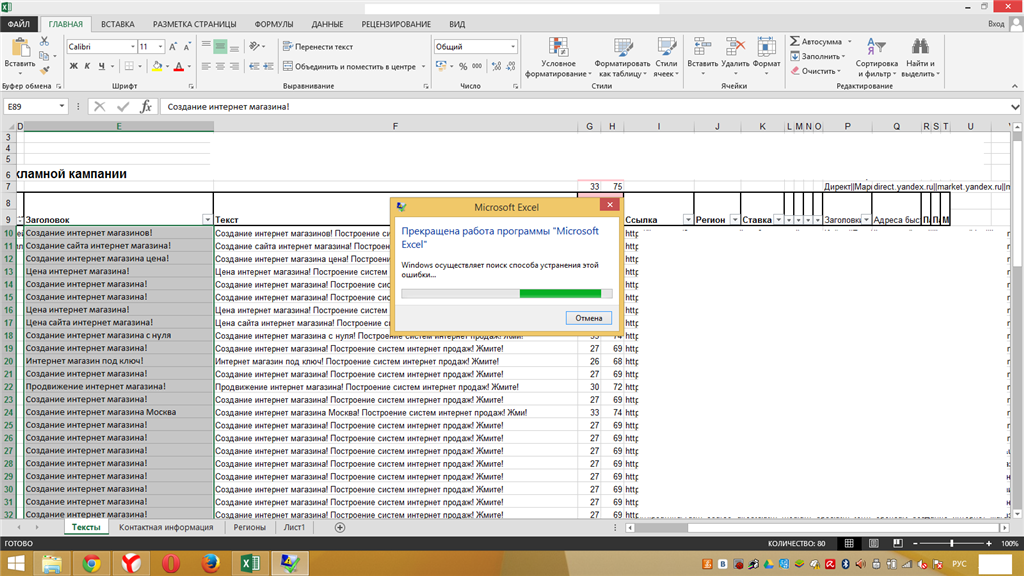Viewport: 1024px width, 576px height.
Task: Click the text orientation icon
Action: [x=254, y=46]
